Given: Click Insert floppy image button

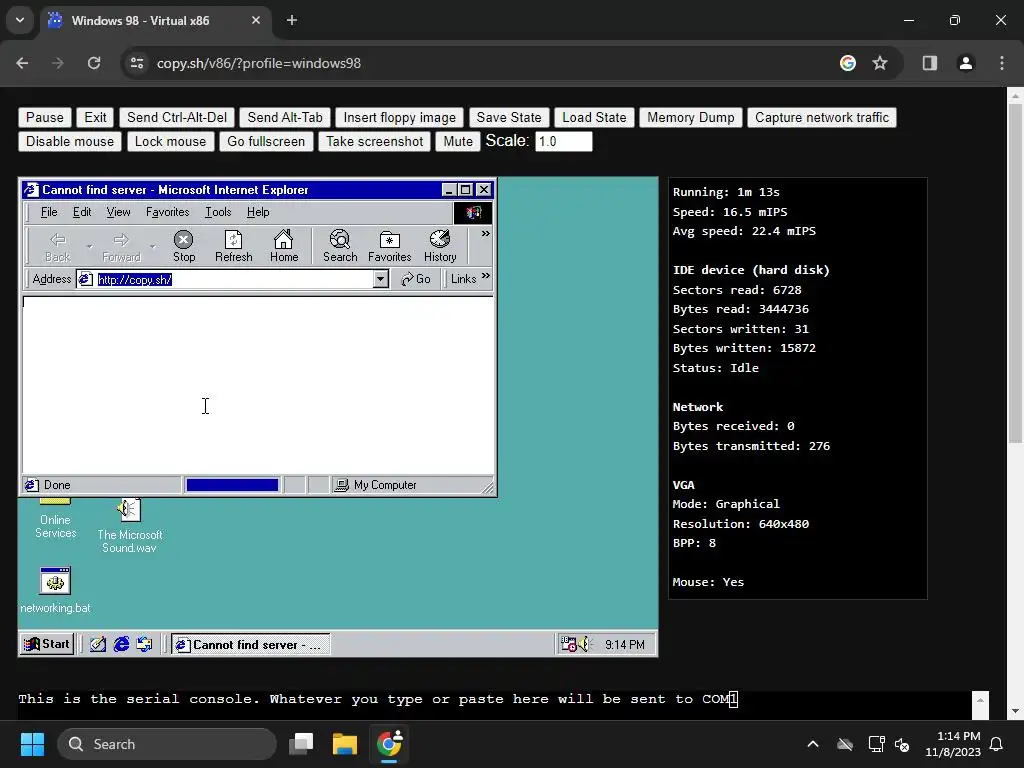Looking at the screenshot, I should (x=400, y=118).
